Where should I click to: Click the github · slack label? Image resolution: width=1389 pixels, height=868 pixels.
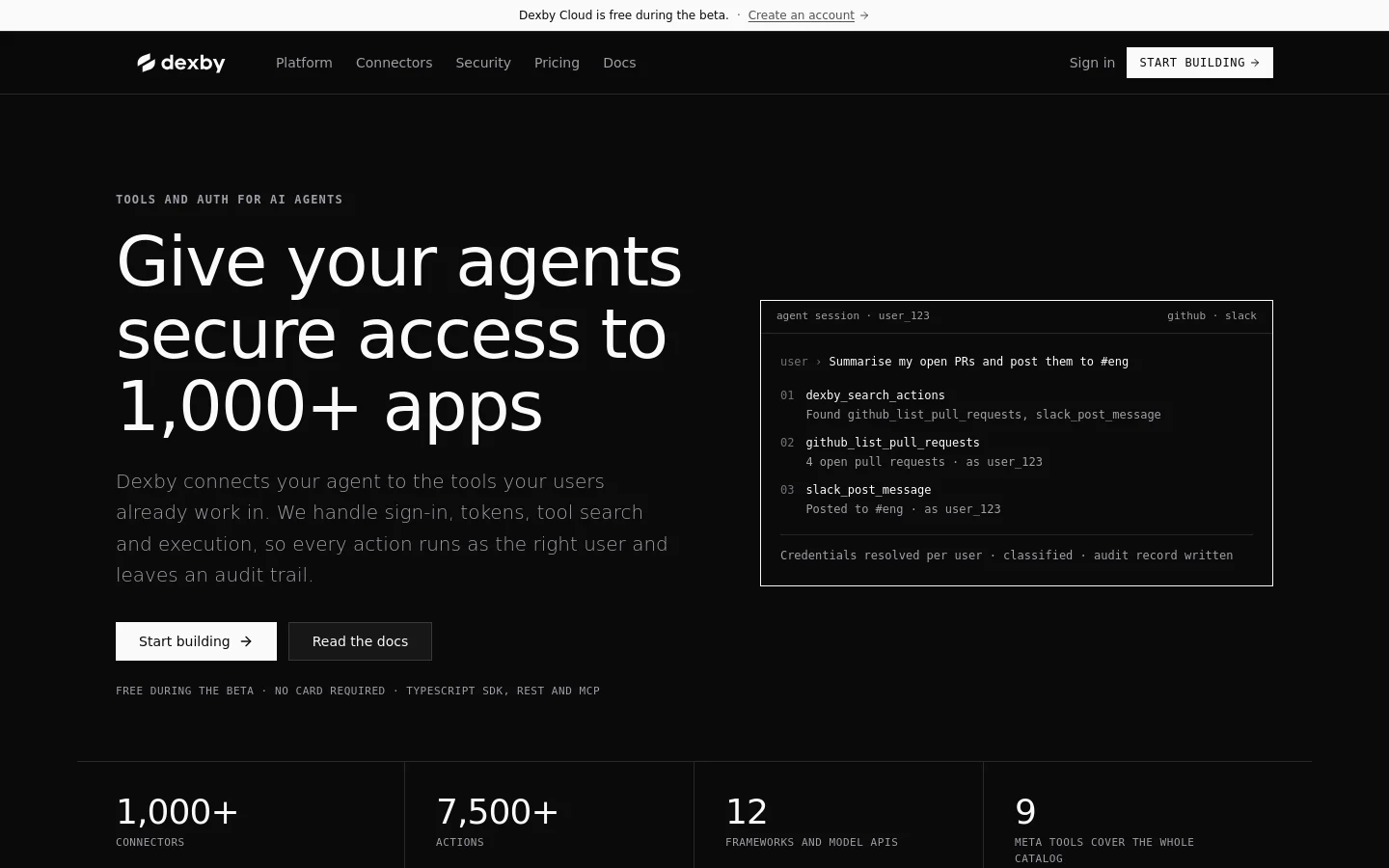point(1212,316)
